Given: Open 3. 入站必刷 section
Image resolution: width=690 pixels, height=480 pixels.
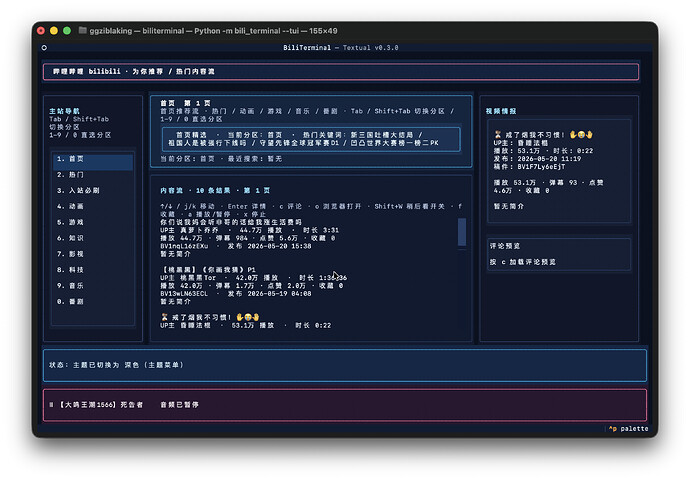Looking at the screenshot, I should [93, 191].
